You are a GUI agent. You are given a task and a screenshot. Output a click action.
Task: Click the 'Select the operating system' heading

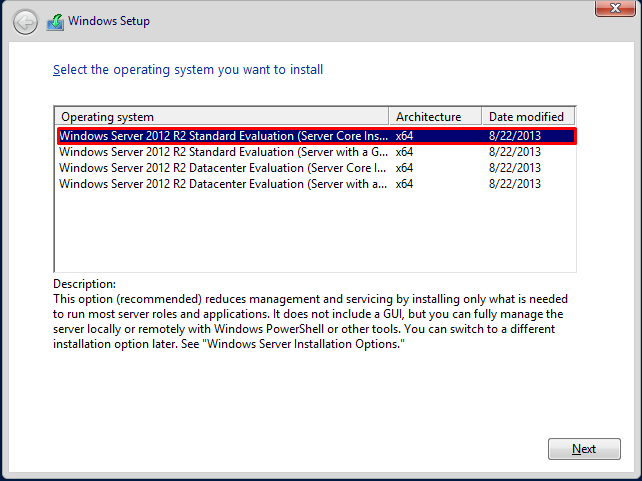(x=188, y=70)
